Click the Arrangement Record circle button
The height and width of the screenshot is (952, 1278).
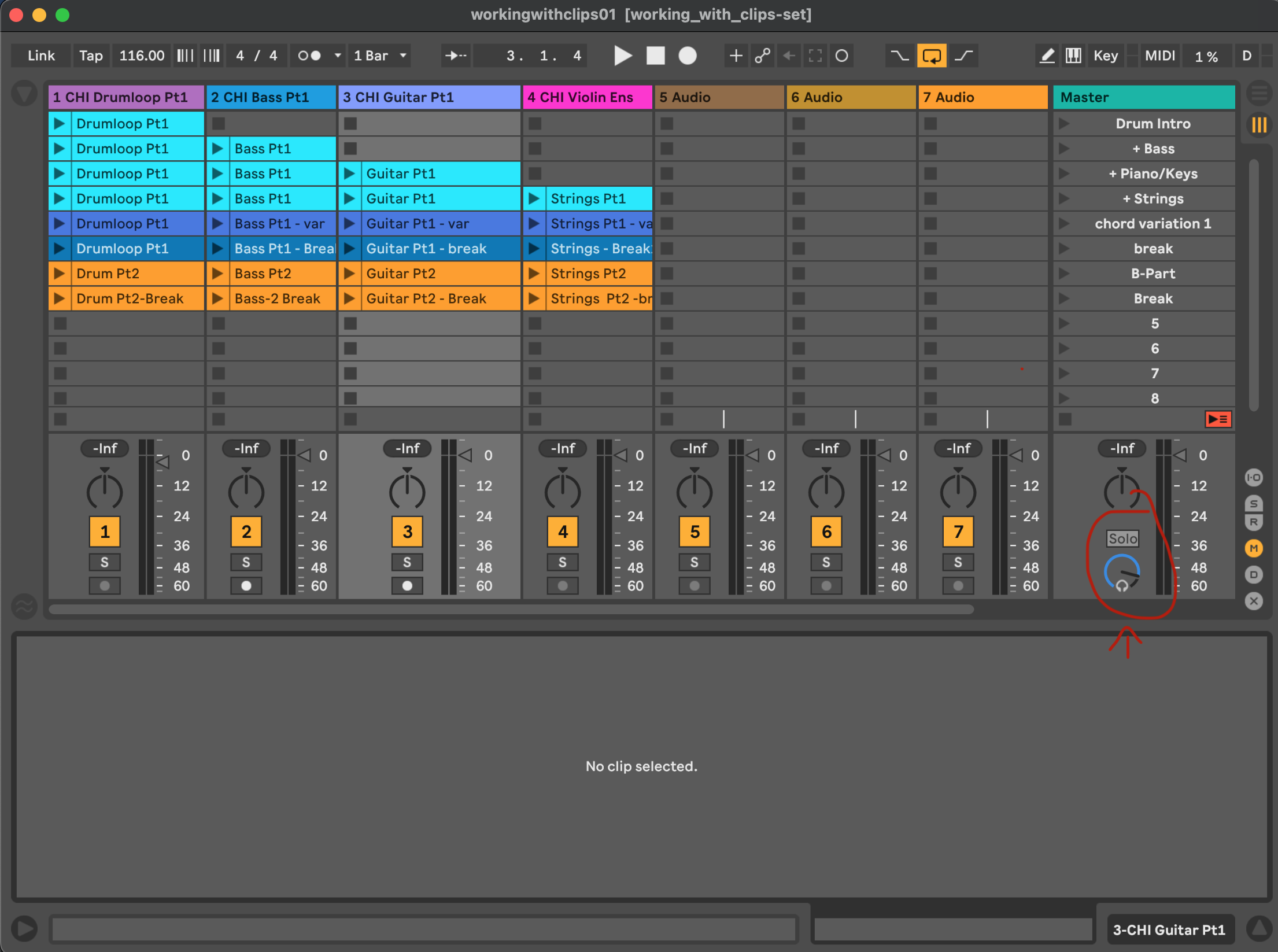[x=687, y=56]
